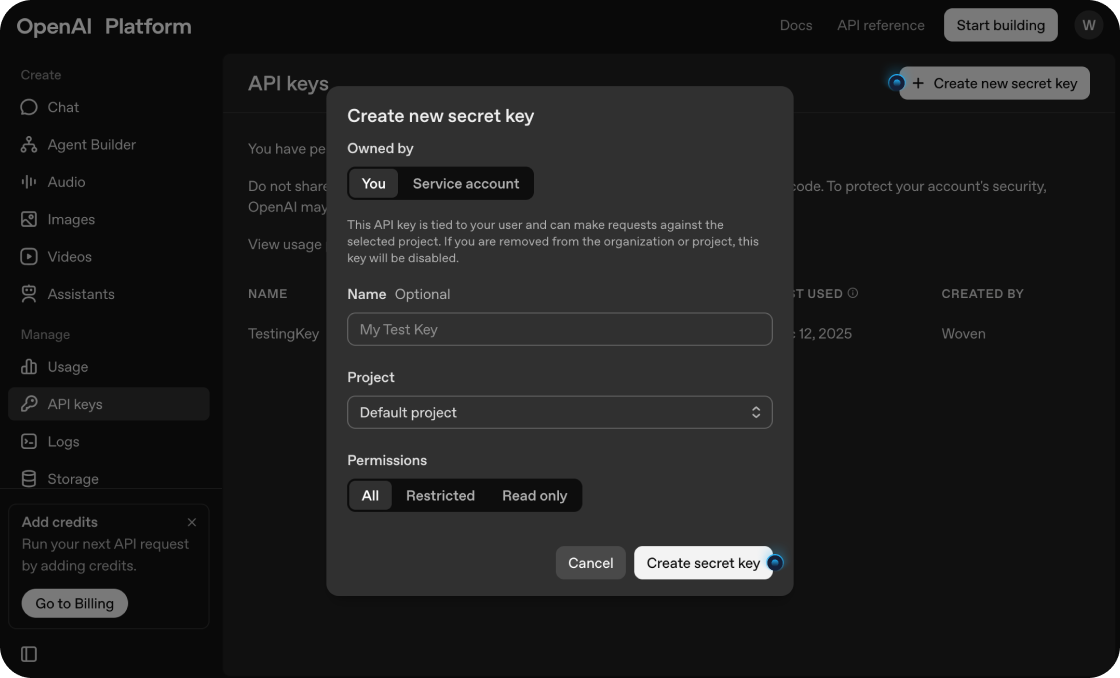Set permissions to Restricted

[x=440, y=495]
